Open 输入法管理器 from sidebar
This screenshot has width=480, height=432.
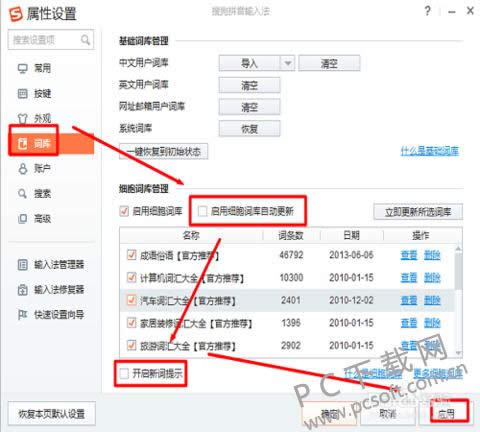51,265
